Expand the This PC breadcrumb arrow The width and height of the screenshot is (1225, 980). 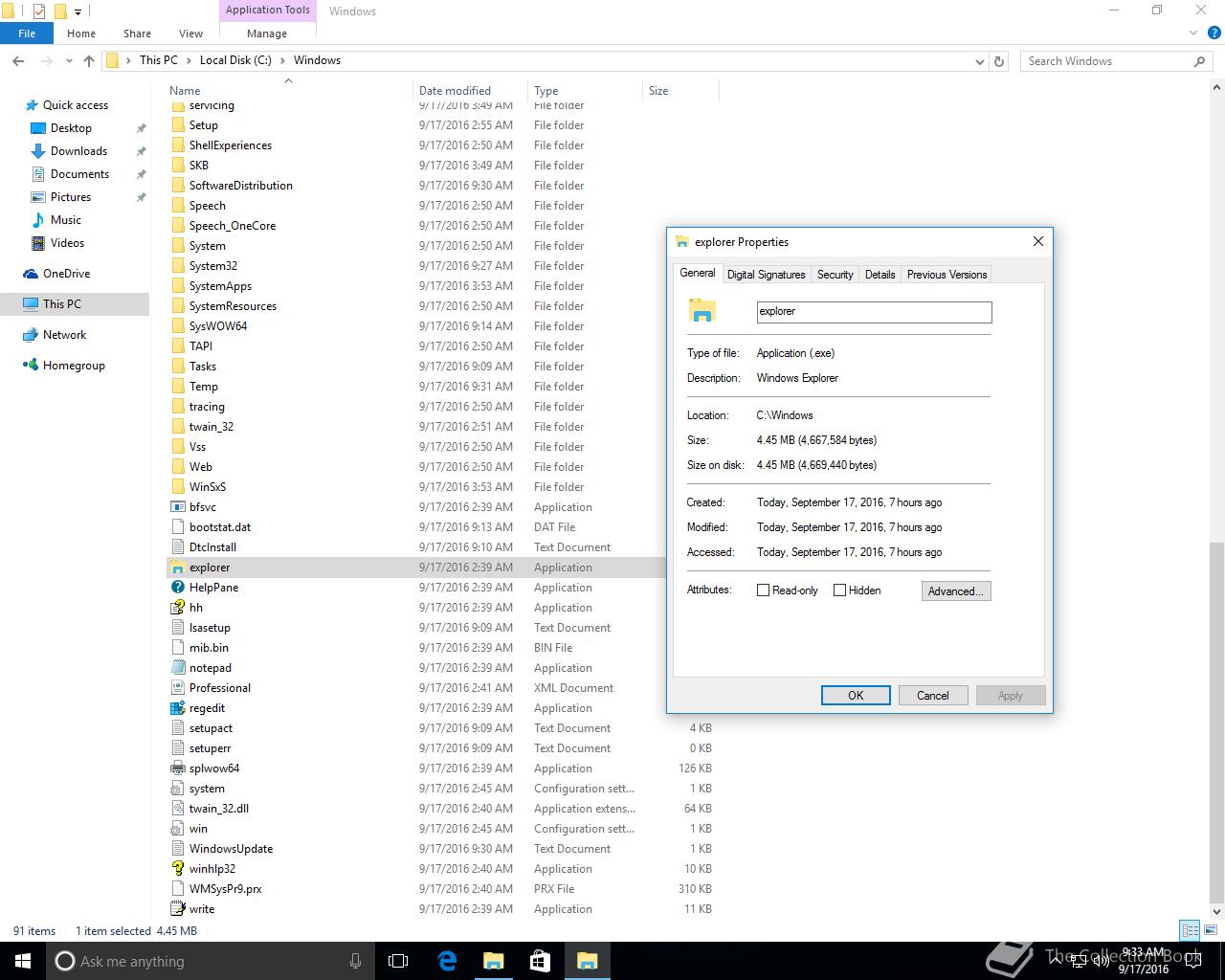(x=189, y=60)
